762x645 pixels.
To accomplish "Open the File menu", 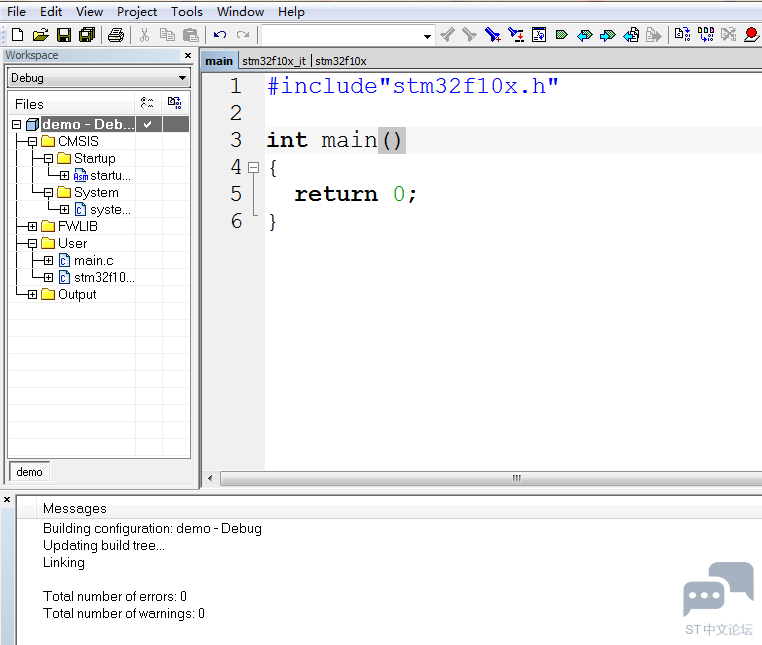I will tap(17, 11).
